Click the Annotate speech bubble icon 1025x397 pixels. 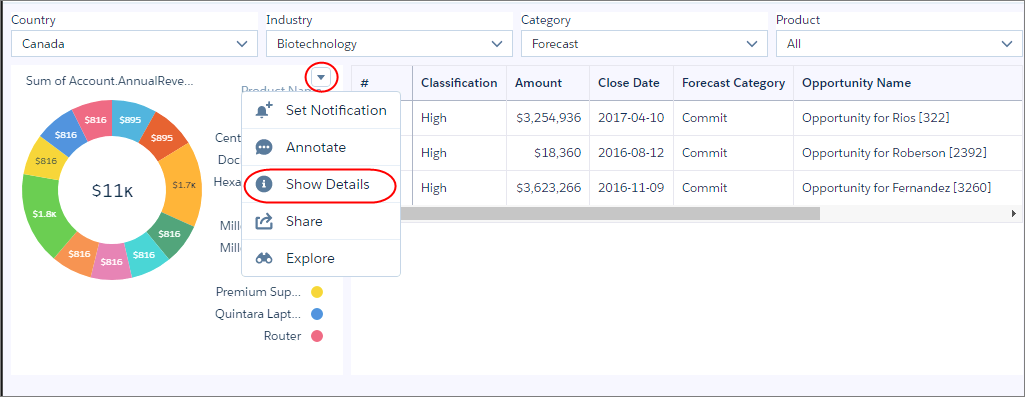263,148
